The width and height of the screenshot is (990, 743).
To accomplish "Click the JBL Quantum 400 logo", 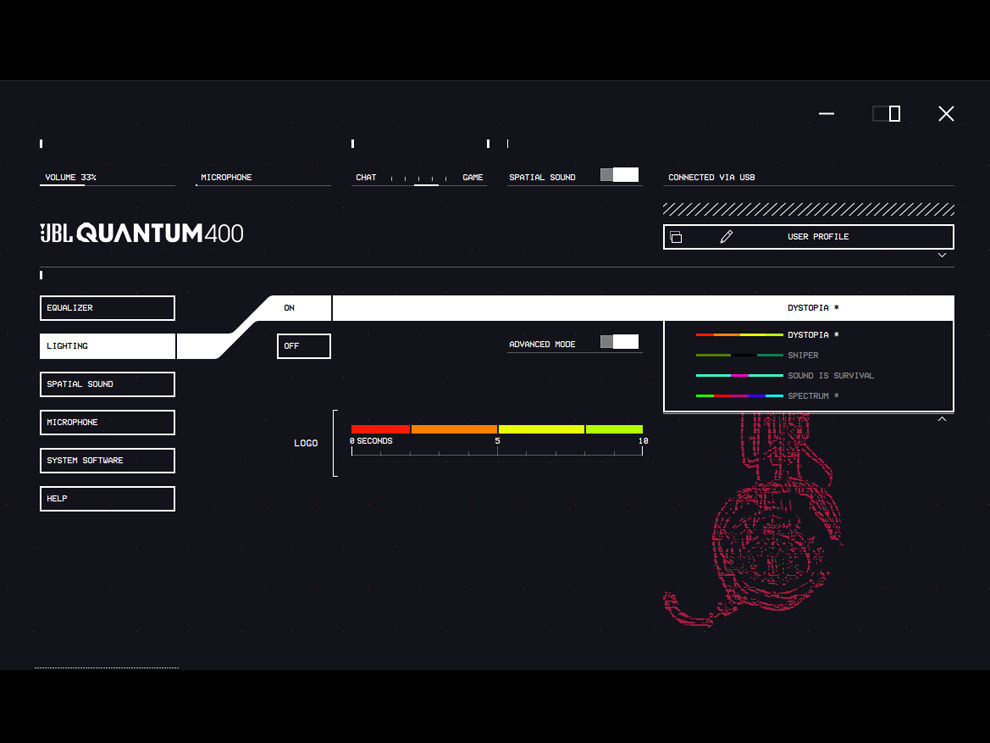I will coord(141,233).
